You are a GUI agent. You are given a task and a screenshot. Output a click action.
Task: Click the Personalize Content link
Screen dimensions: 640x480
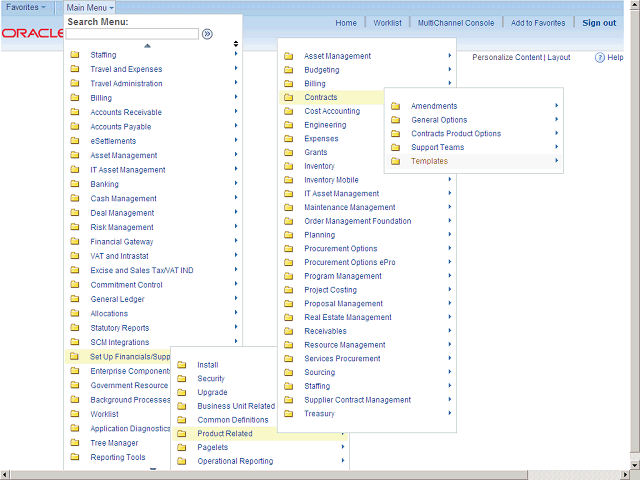coord(507,57)
